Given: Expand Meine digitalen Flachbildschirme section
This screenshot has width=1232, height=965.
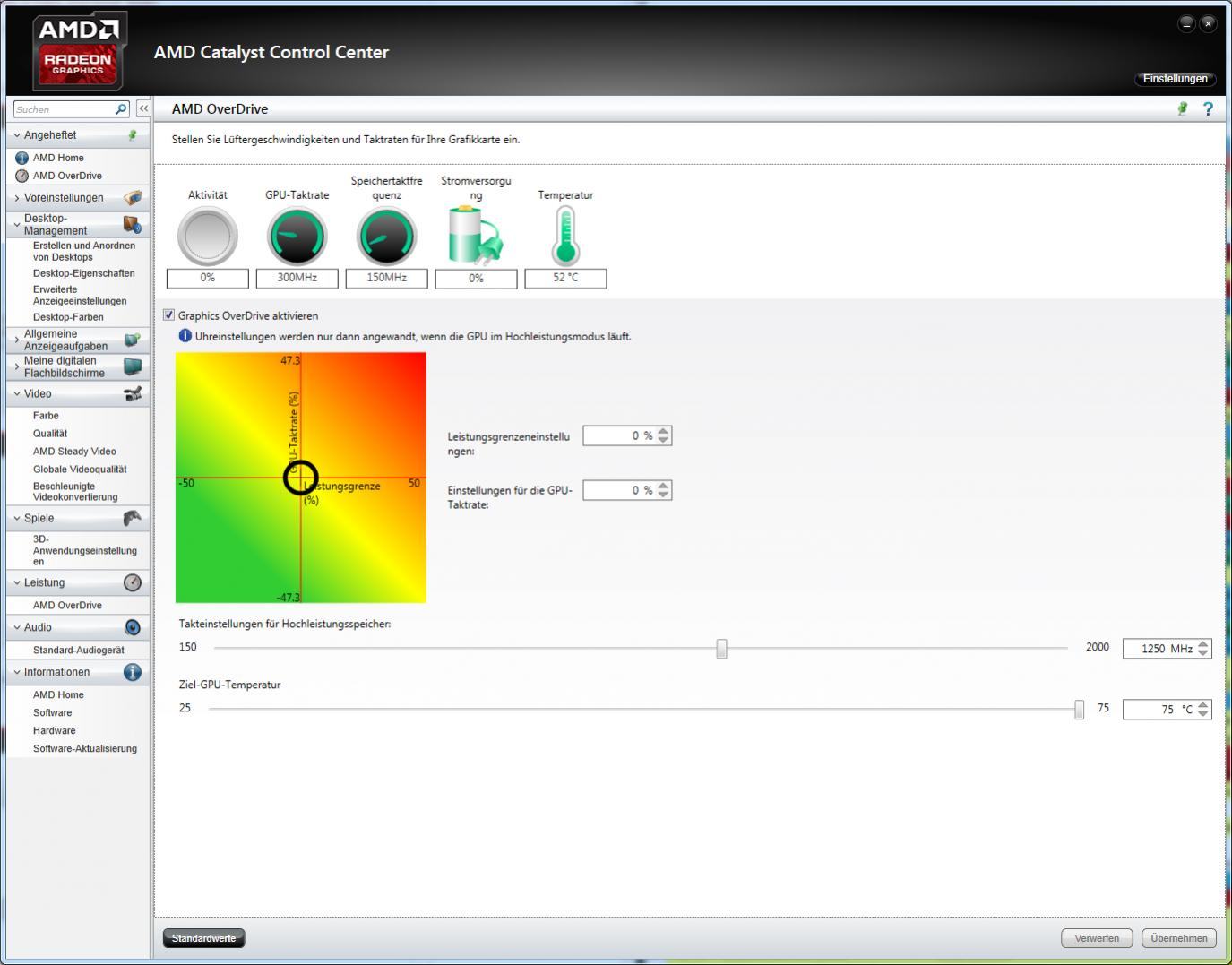Looking at the screenshot, I should point(17,366).
